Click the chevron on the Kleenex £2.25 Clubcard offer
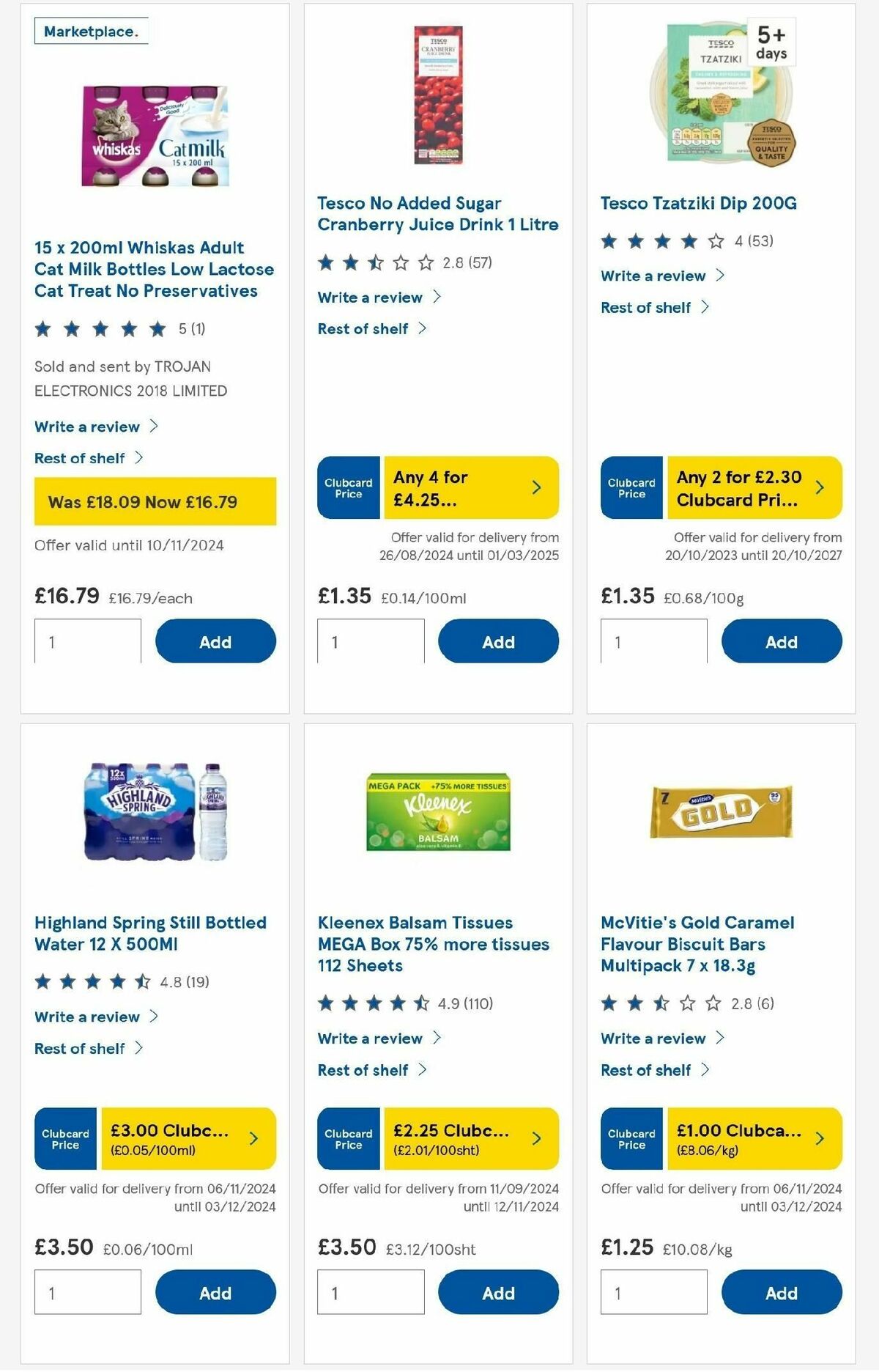The image size is (879, 1372). click(x=535, y=1138)
